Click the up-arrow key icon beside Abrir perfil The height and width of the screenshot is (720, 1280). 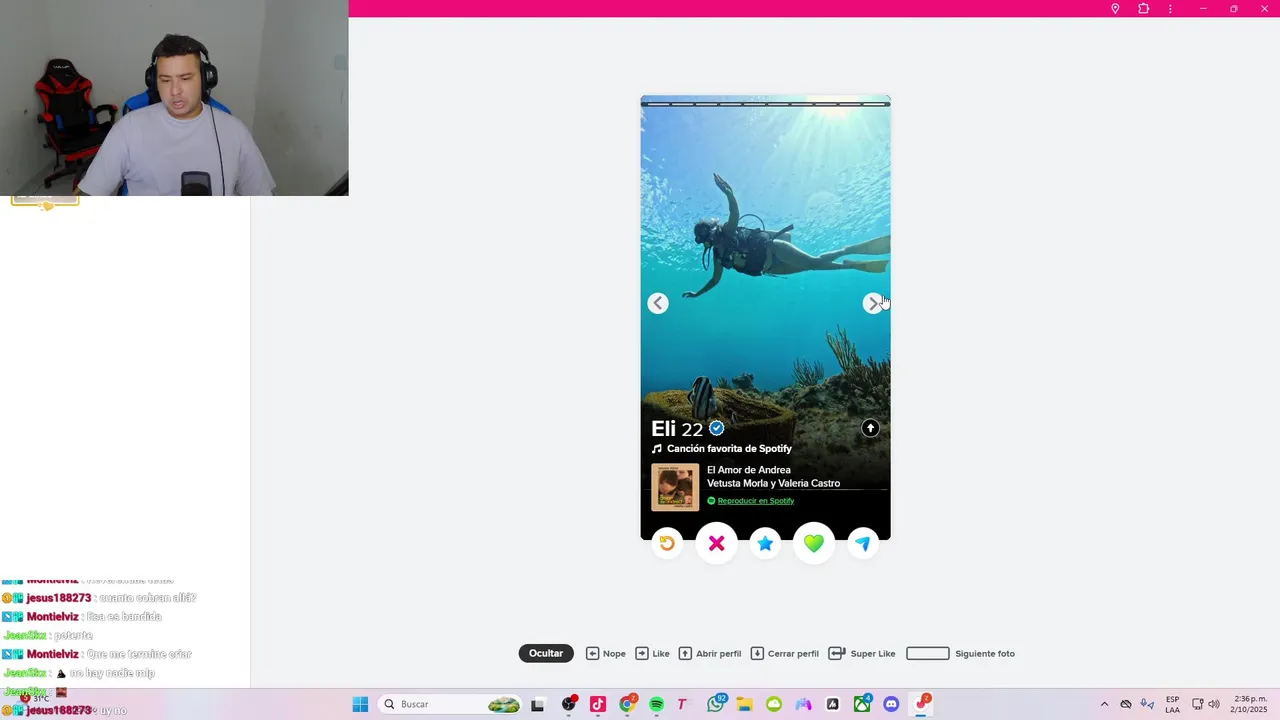coord(685,653)
